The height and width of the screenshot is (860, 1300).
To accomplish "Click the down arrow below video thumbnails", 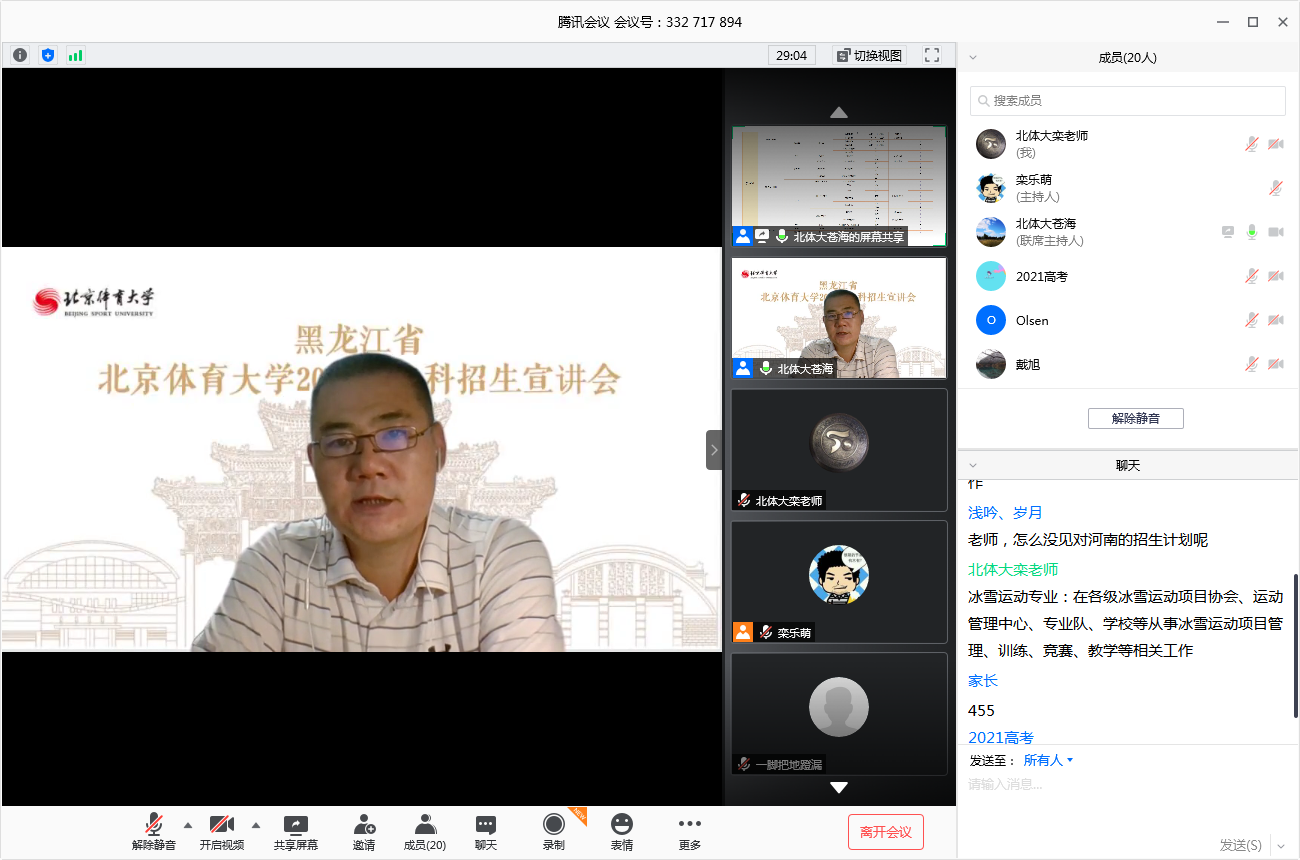I will pos(838,787).
